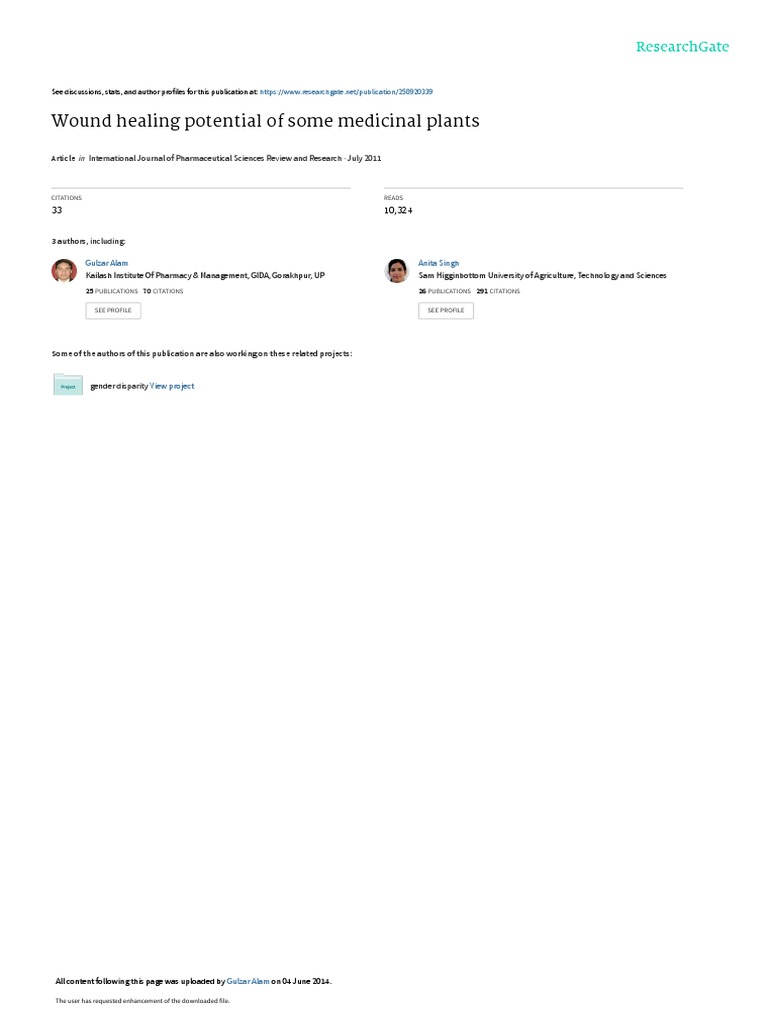
Task: Click Sam Higginbottom University affiliation text
Action: [x=542, y=276]
